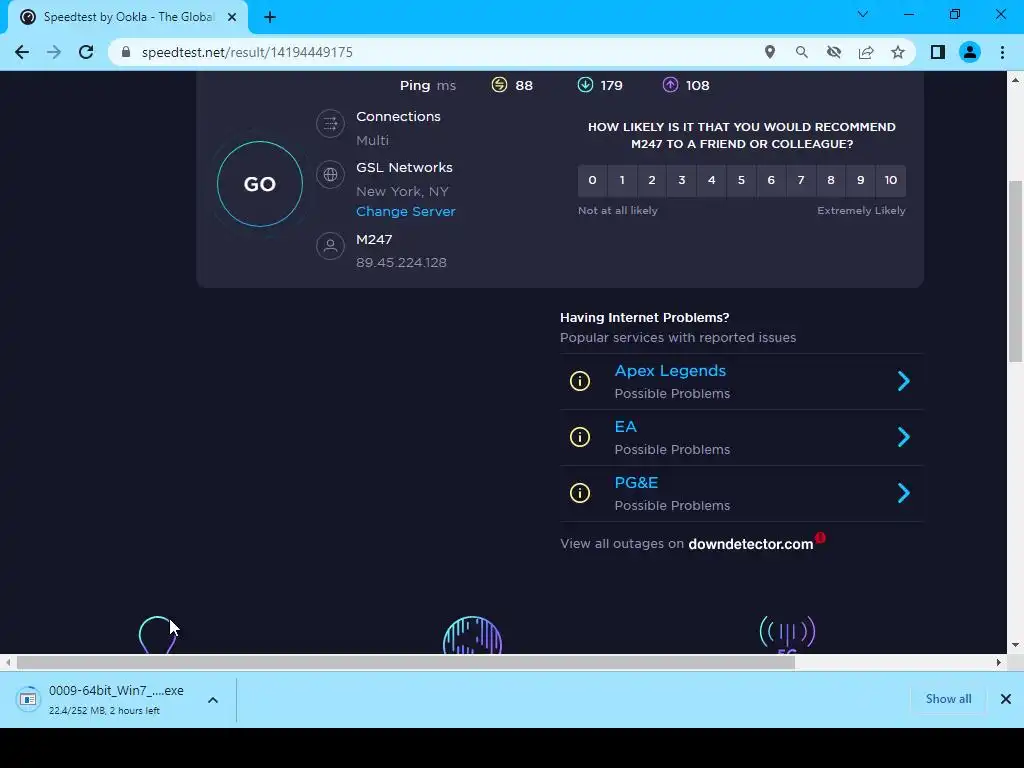The height and width of the screenshot is (768, 1024).
Task: Click the Connections mode icon
Action: tap(330, 123)
